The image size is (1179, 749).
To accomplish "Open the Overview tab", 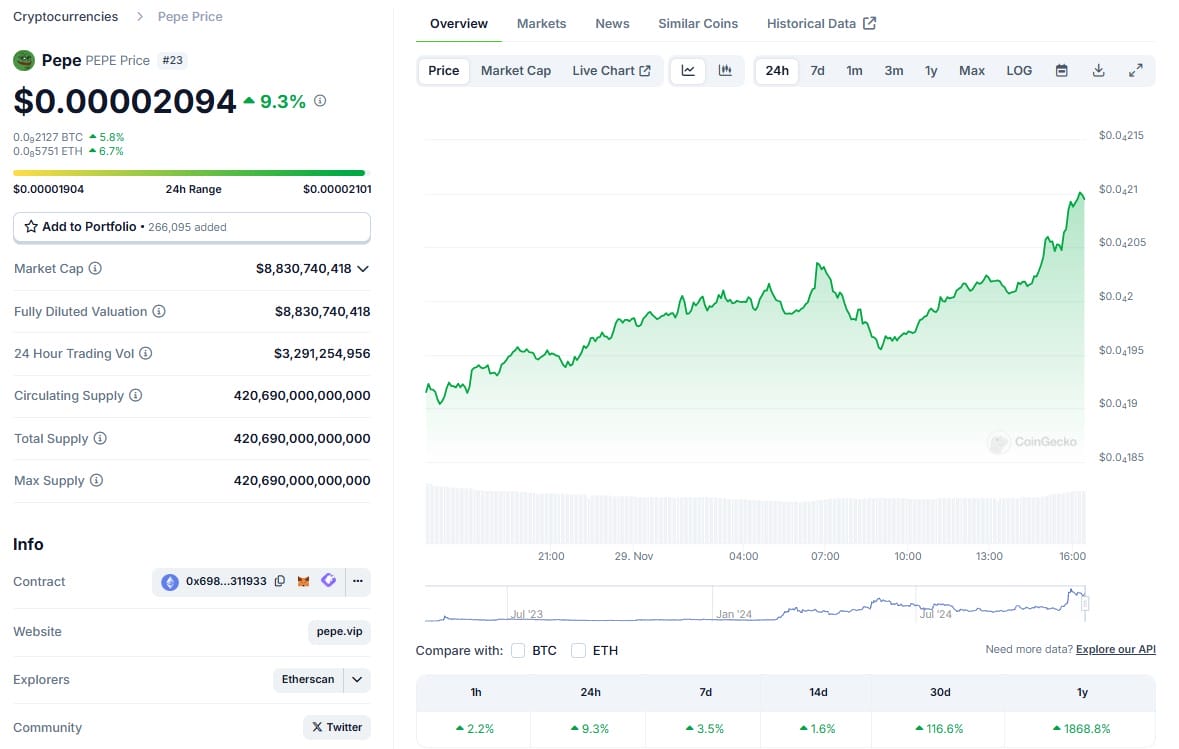I will point(459,23).
